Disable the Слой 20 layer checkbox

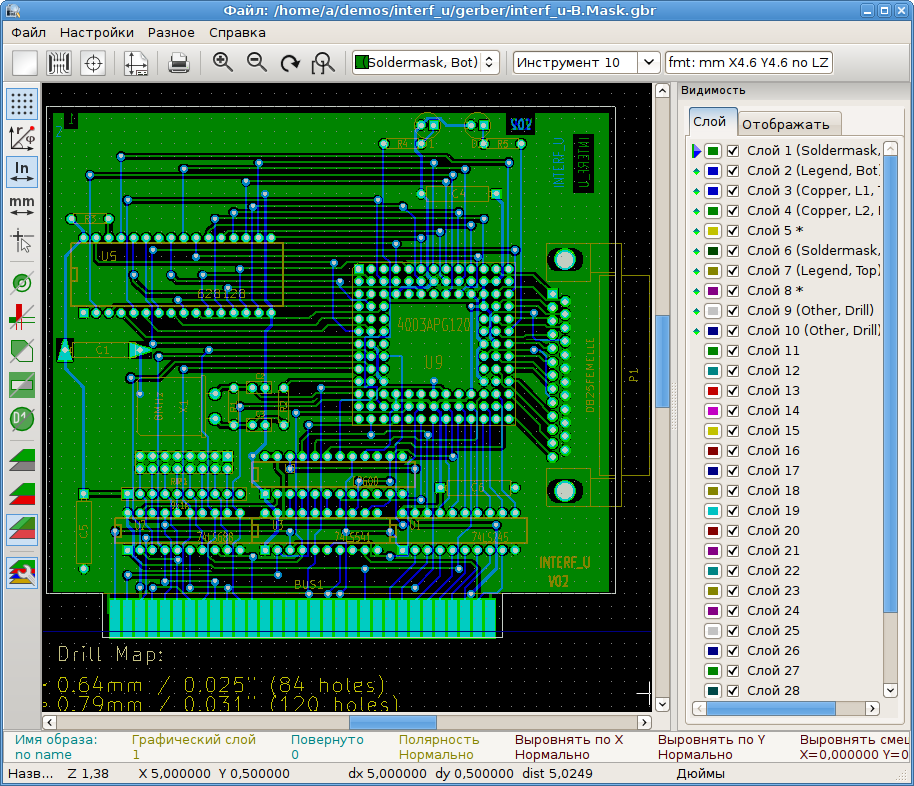coord(733,531)
